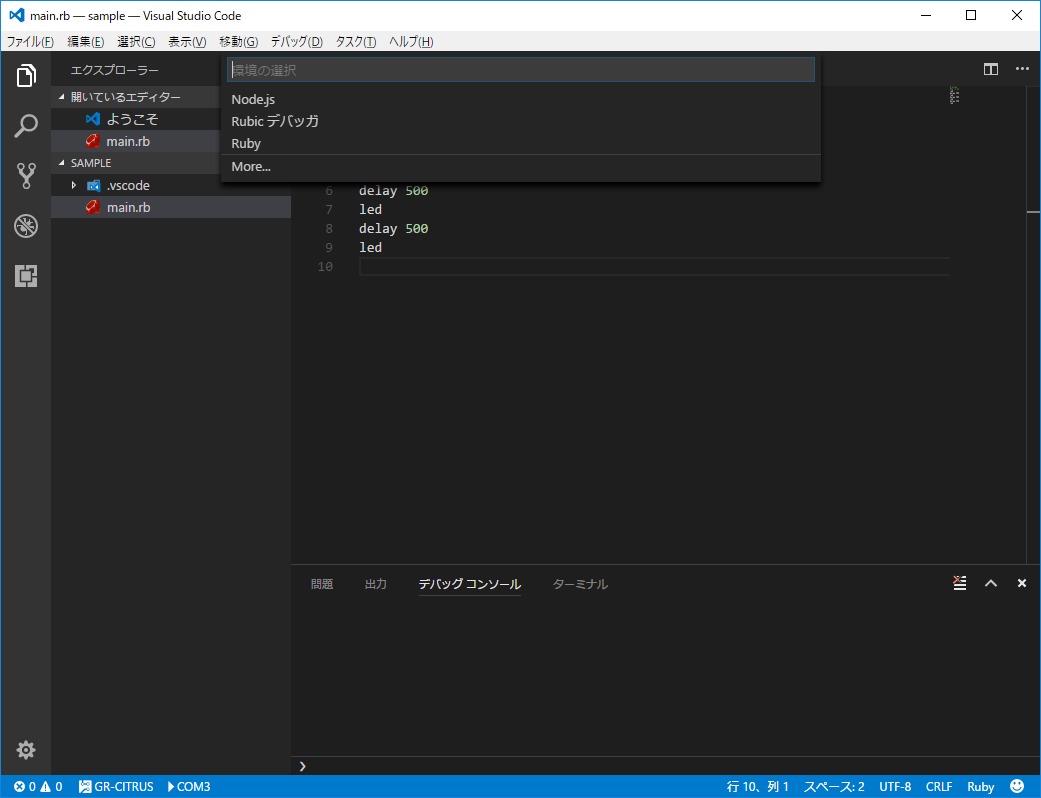Switch to the ターミナル panel tab
Viewport: 1041px width, 798px height.
point(580,584)
